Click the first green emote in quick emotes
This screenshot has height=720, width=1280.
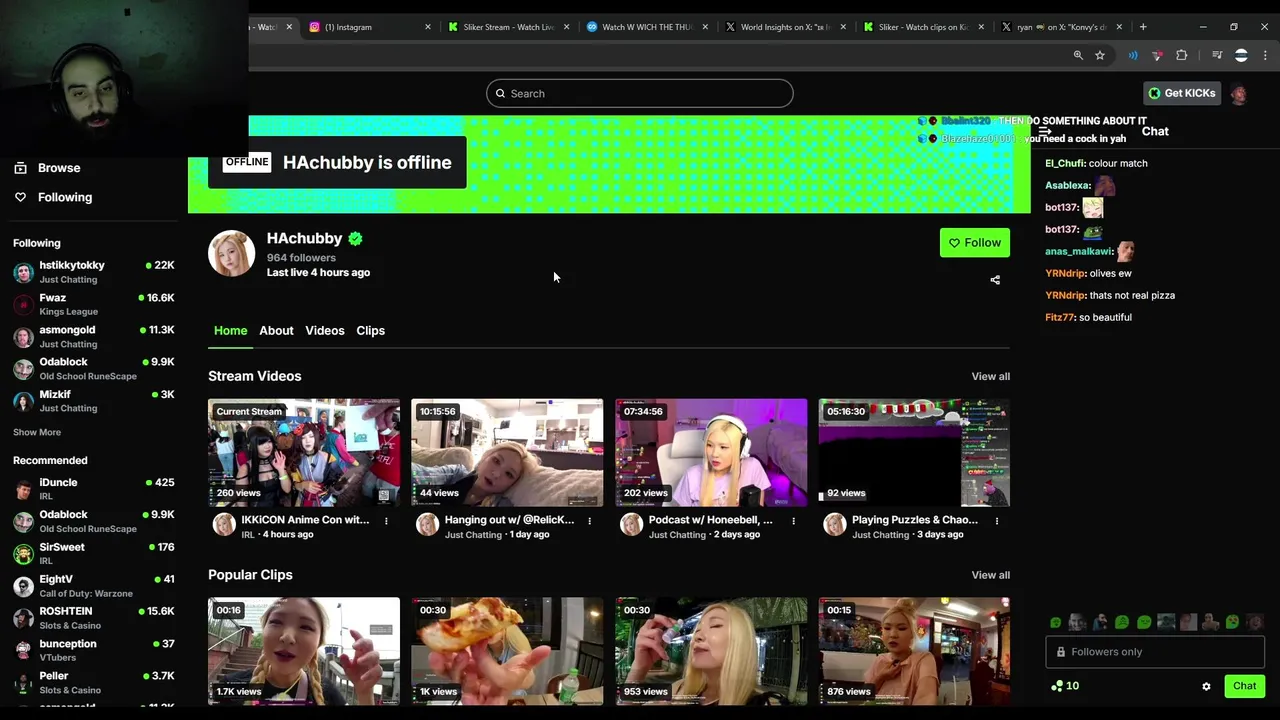[x=1056, y=622]
